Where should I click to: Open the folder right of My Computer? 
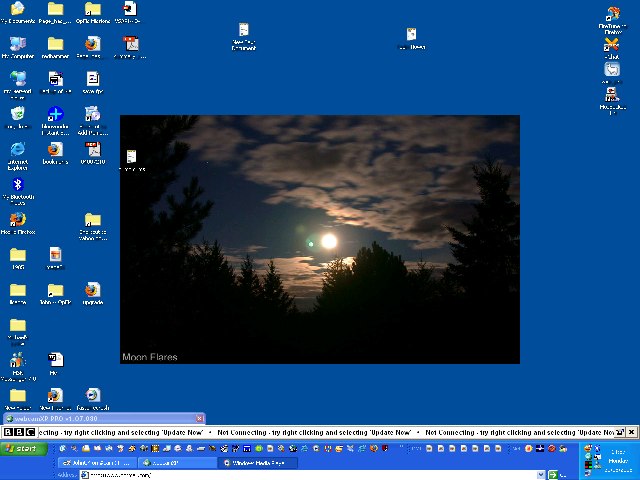pyautogui.click(x=55, y=47)
